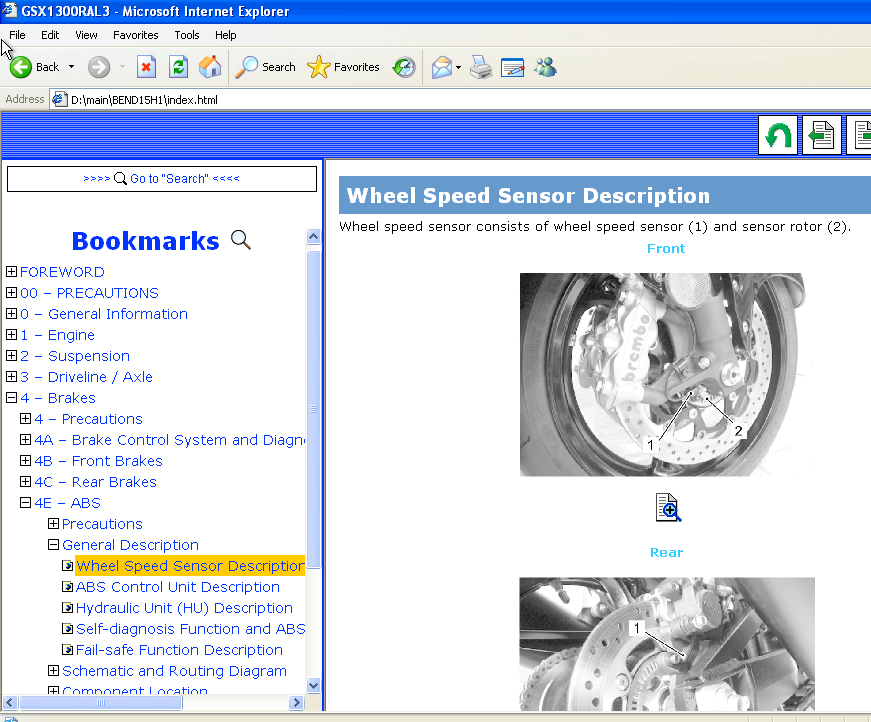
Task: Expand the 4C – Rear Brakes node
Action: (x=25, y=482)
